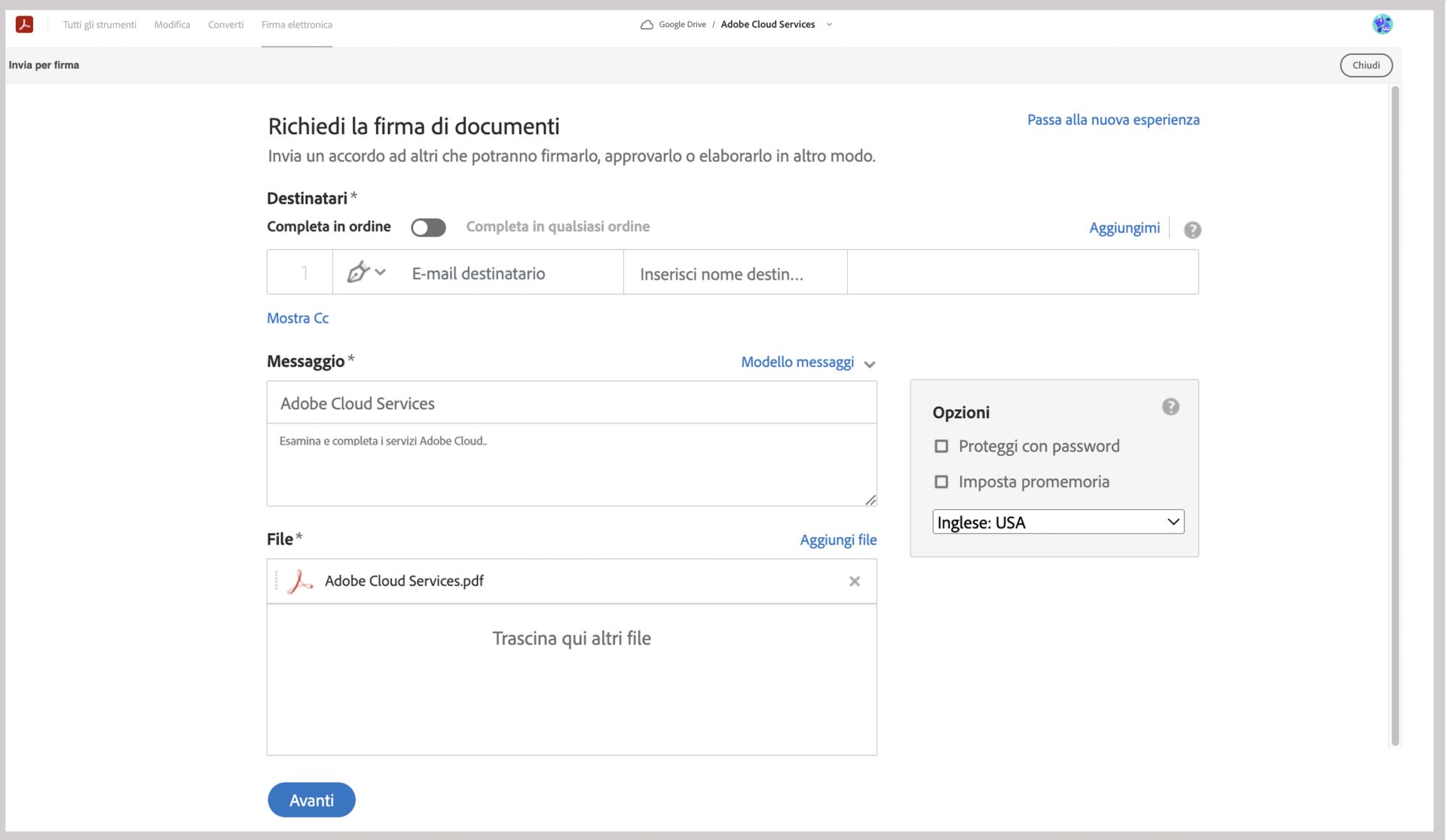Click the PDF icon of the attached file
This screenshot has width=1447, height=840.
[x=300, y=582]
